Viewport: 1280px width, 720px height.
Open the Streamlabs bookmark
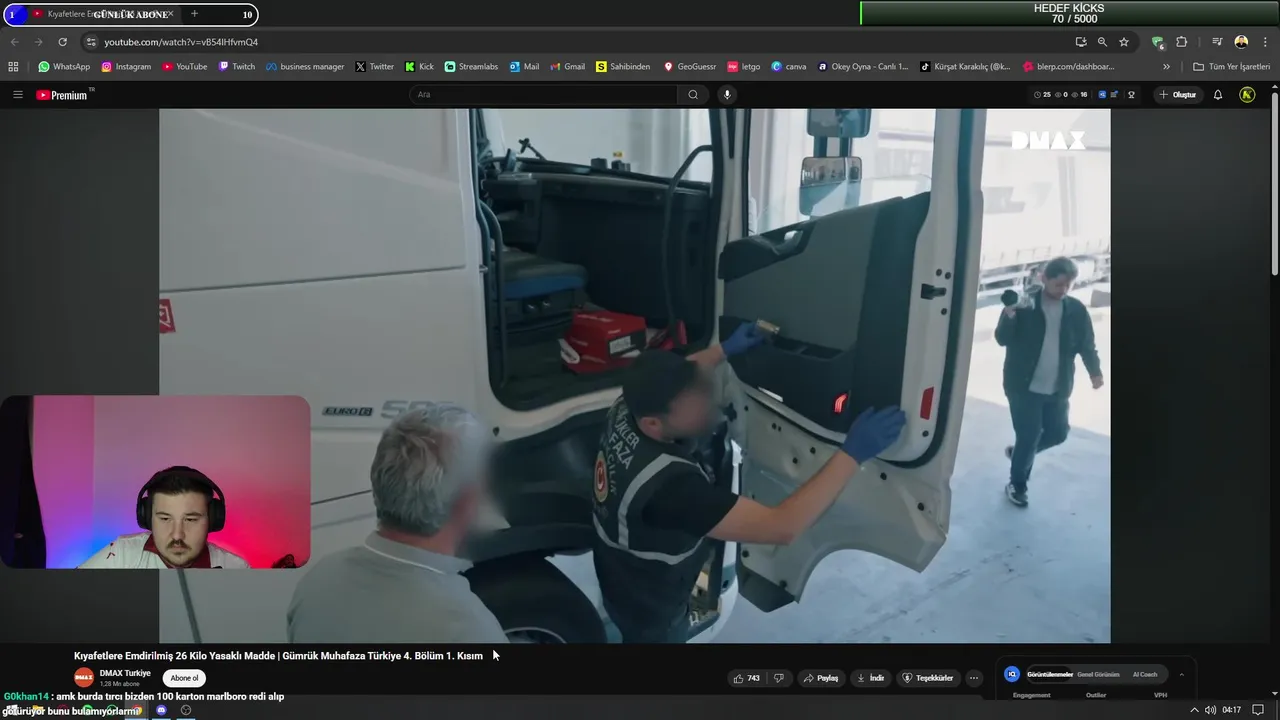click(471, 67)
